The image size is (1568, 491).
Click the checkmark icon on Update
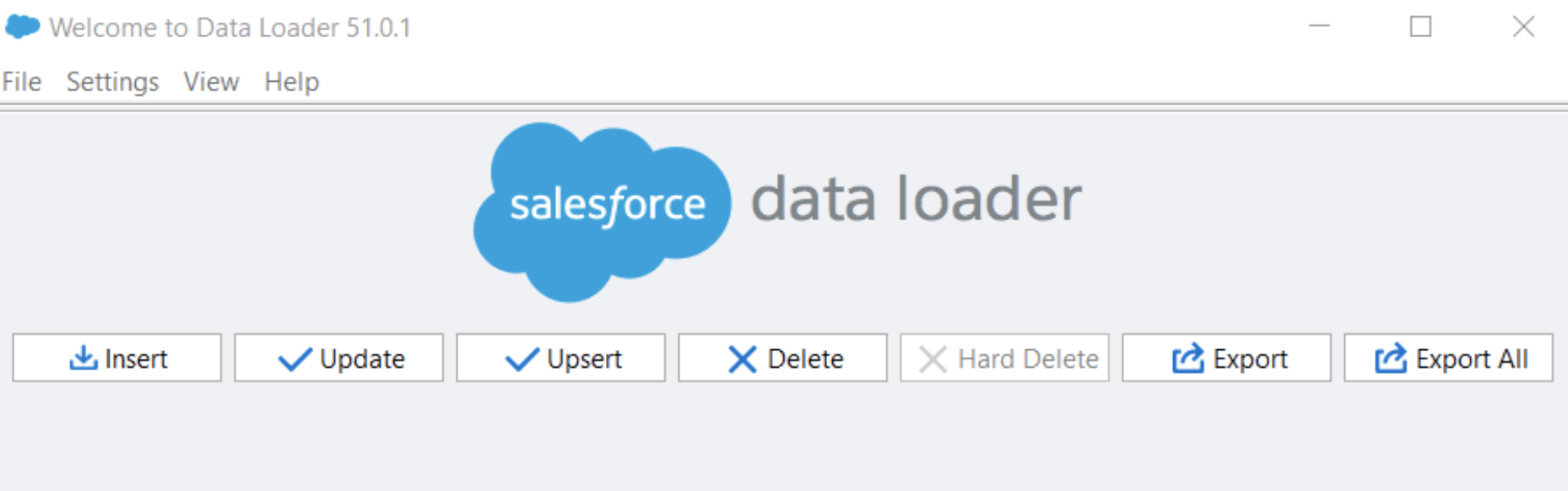[x=295, y=359]
